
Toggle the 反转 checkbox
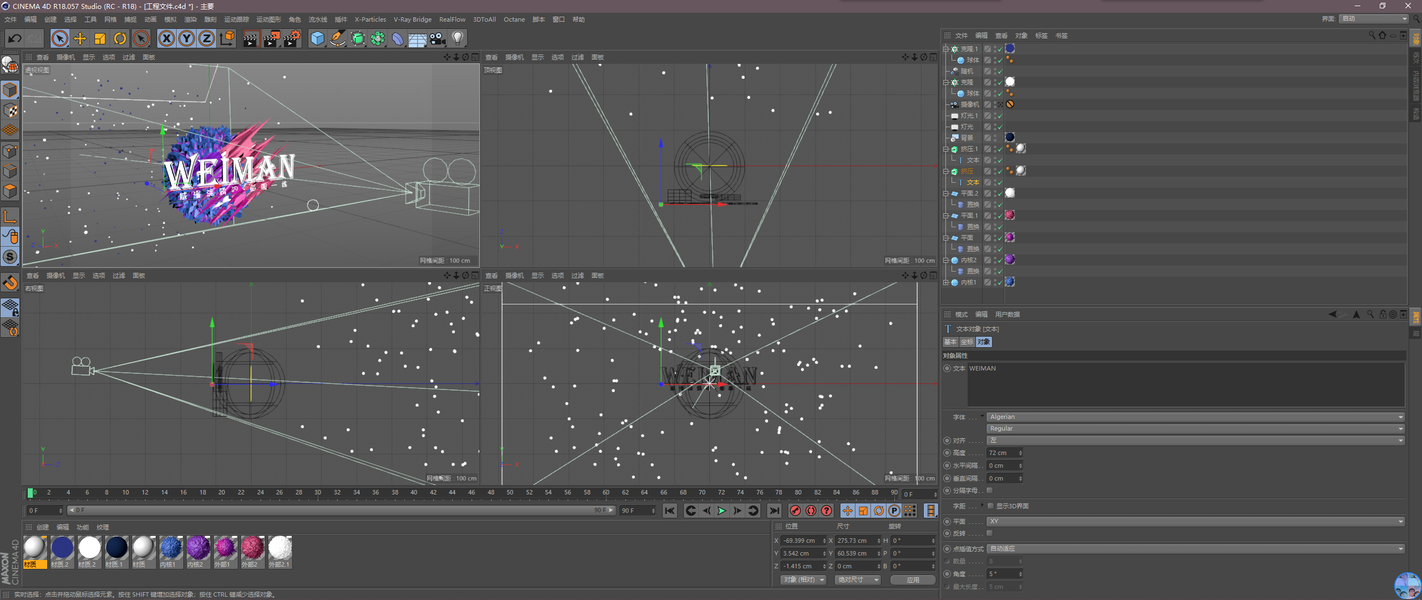(x=989, y=533)
